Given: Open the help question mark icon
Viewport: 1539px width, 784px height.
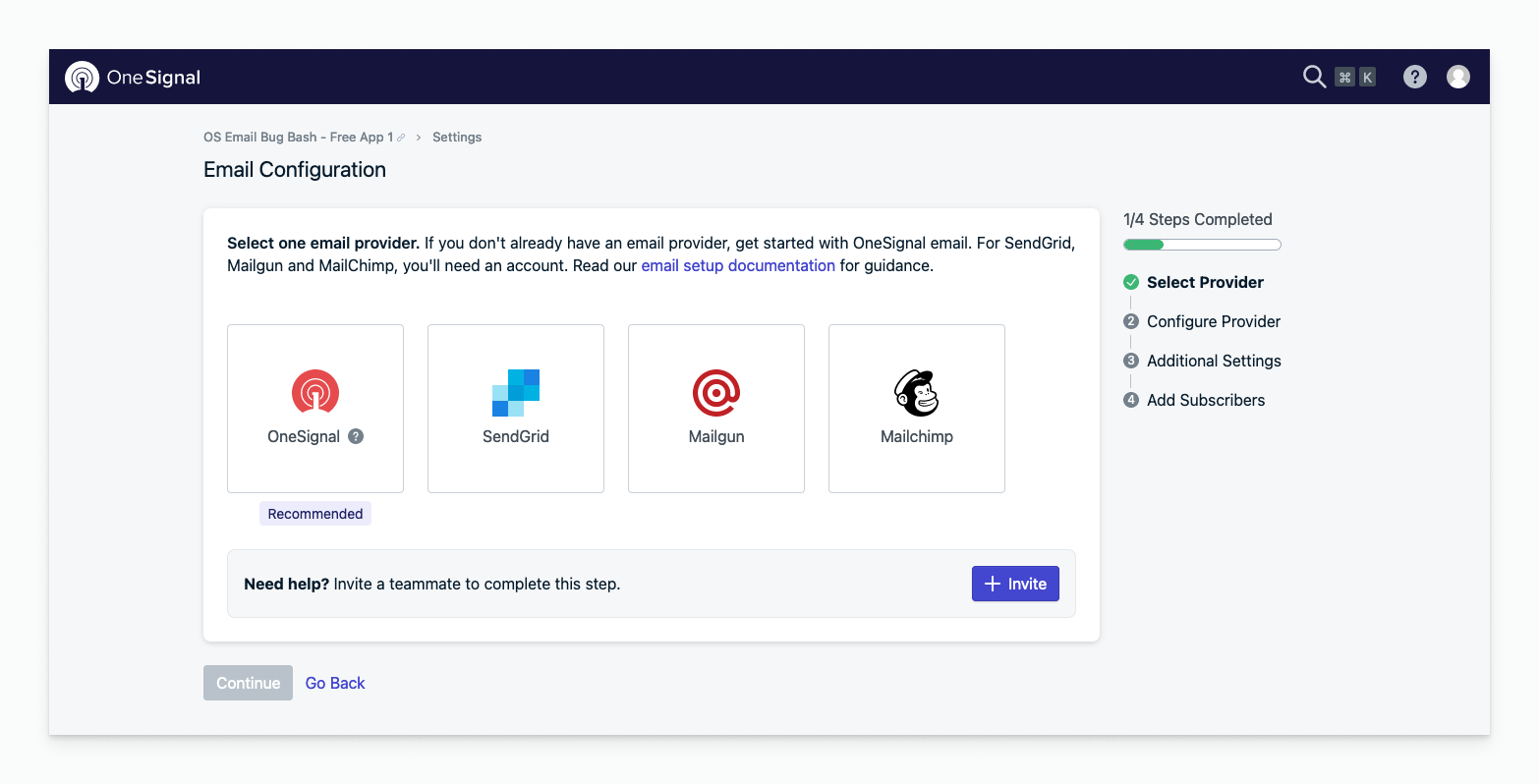Looking at the screenshot, I should [x=1414, y=77].
